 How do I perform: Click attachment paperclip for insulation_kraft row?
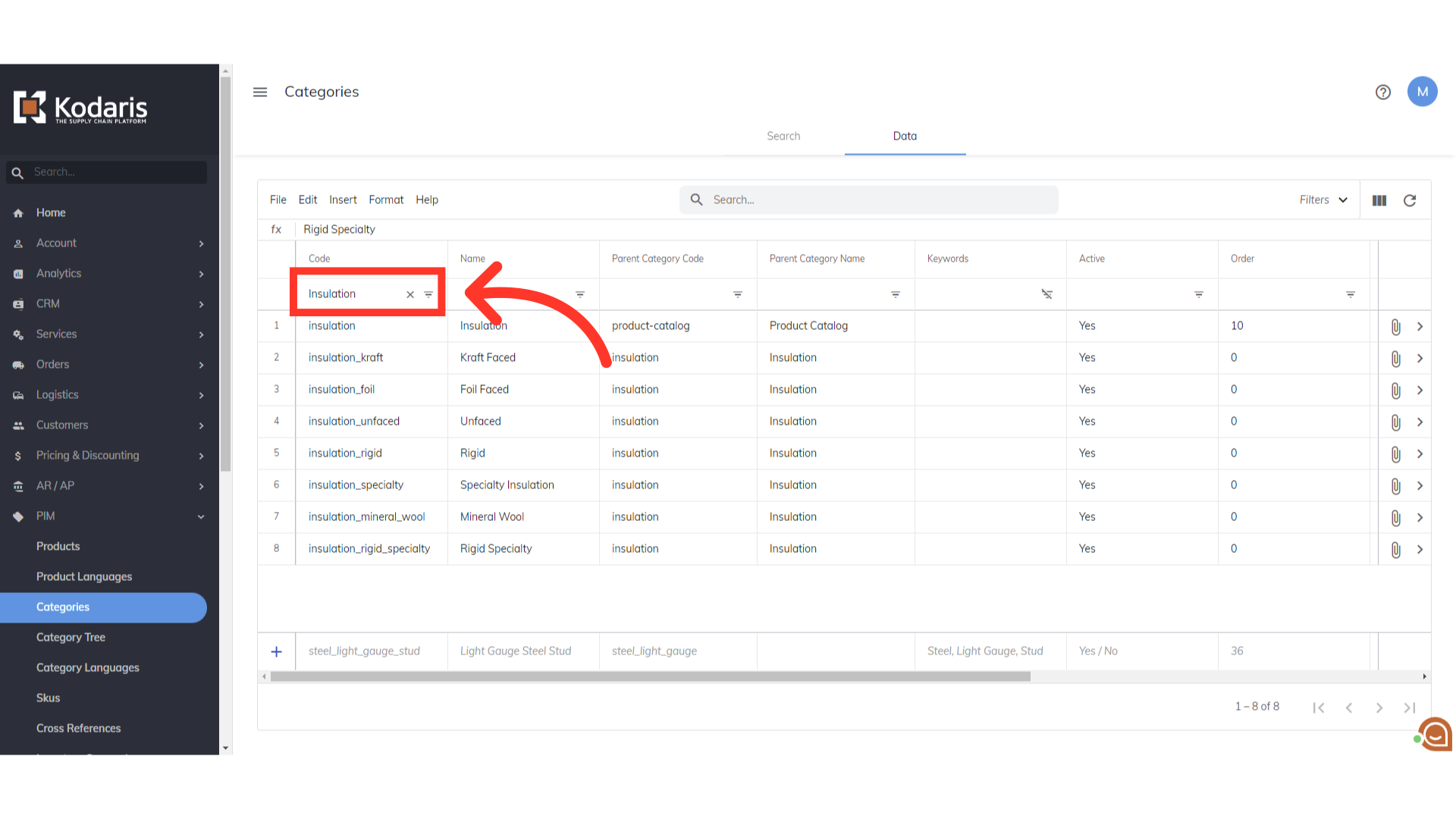coord(1395,358)
